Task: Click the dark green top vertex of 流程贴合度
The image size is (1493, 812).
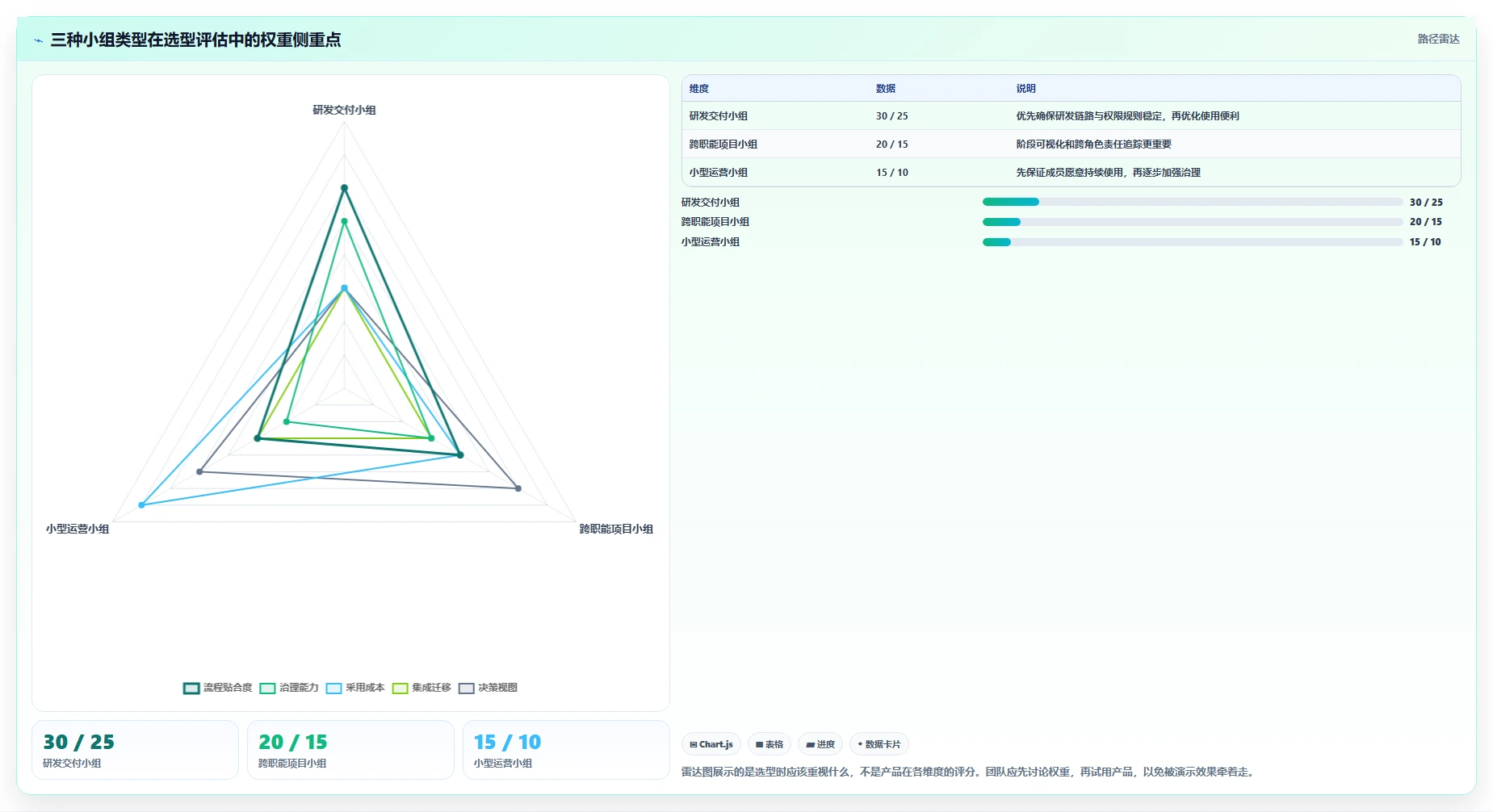Action: tap(344, 188)
